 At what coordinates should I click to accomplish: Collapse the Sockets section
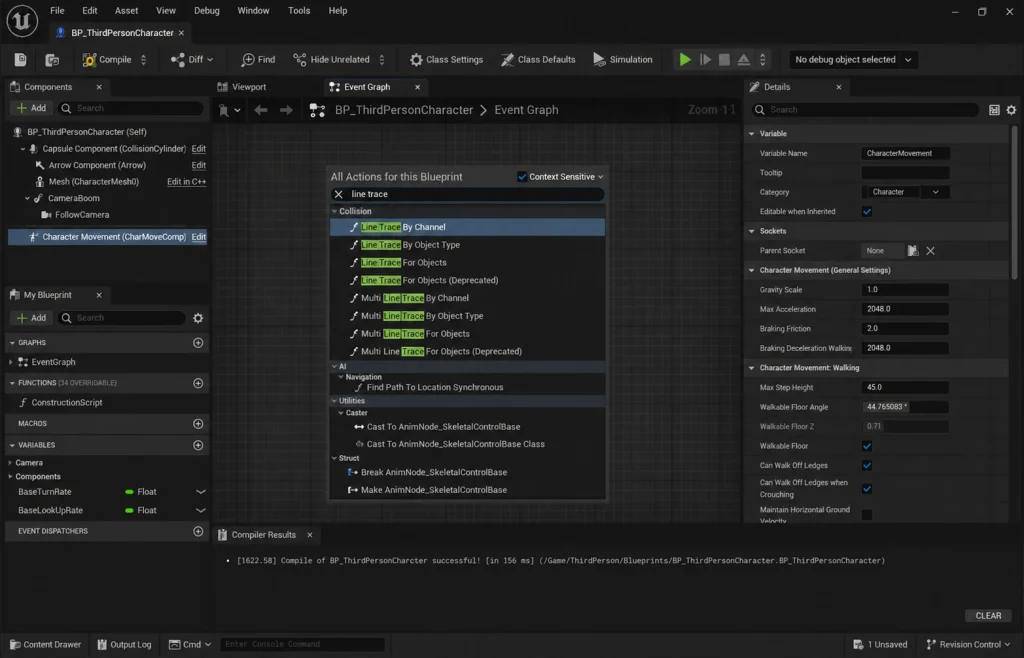pyautogui.click(x=752, y=231)
